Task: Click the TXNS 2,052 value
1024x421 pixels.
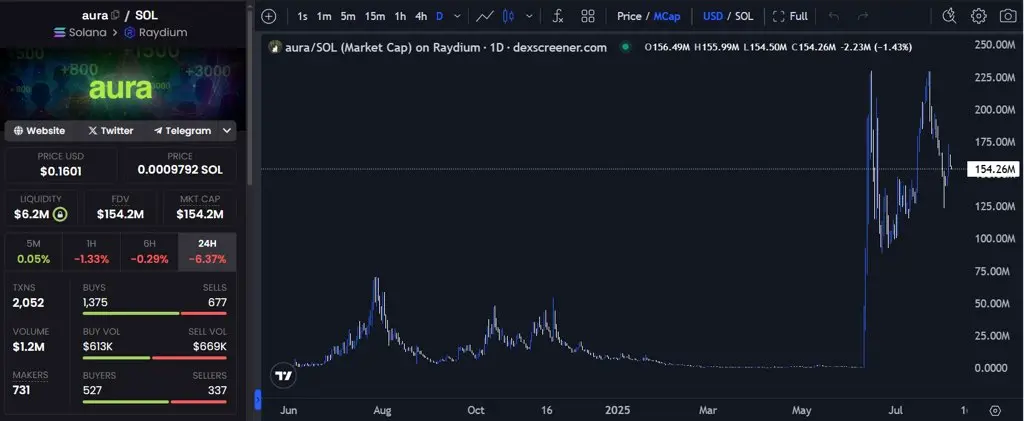Action: click(x=28, y=303)
